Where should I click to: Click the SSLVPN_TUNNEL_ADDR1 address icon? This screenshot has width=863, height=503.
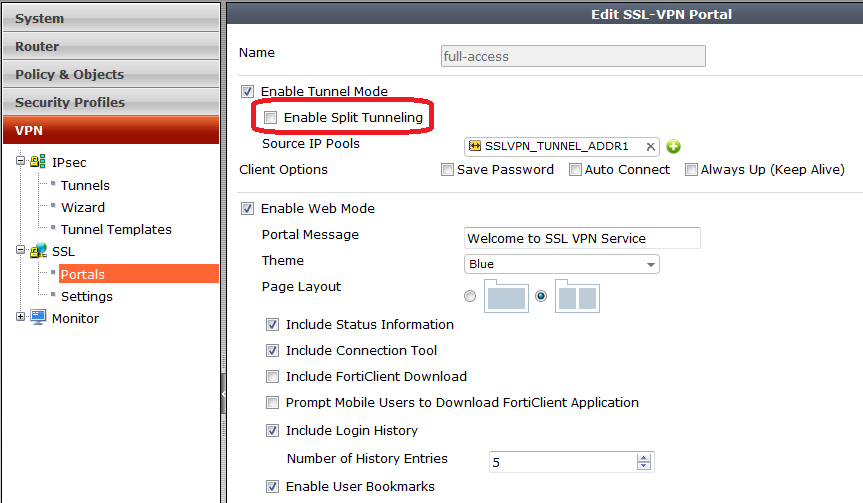474,146
